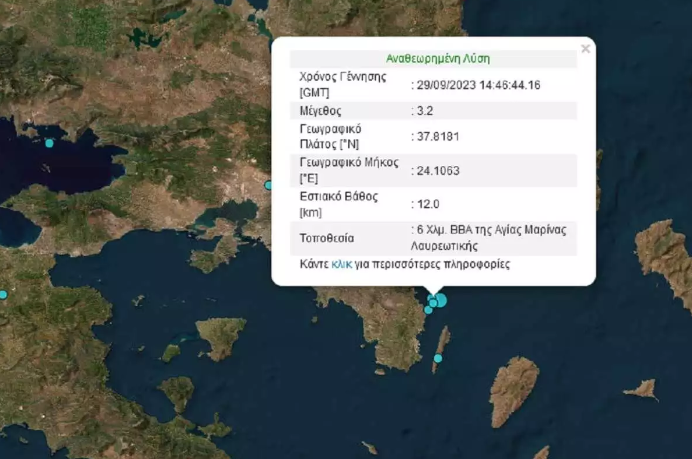Click the focal depth value 12.0
Image resolution: width=692 pixels, height=459 pixels.
[427, 203]
